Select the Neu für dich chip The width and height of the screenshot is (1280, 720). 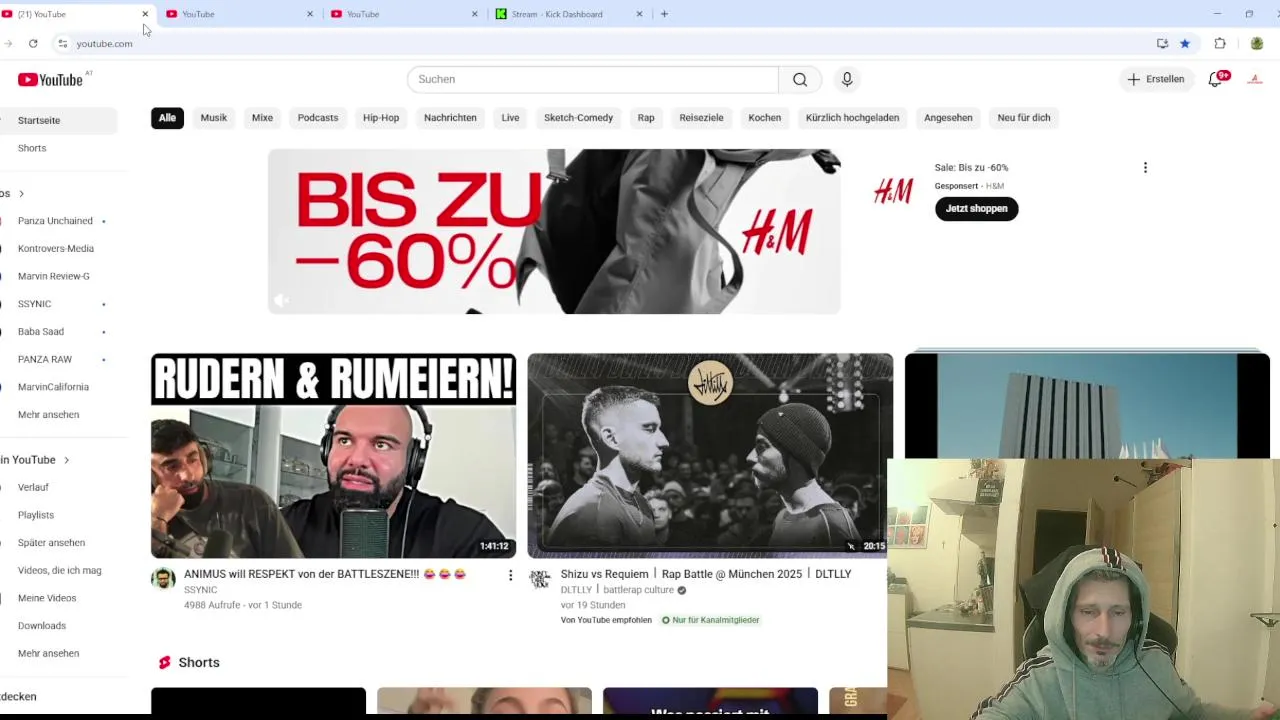click(x=1024, y=118)
